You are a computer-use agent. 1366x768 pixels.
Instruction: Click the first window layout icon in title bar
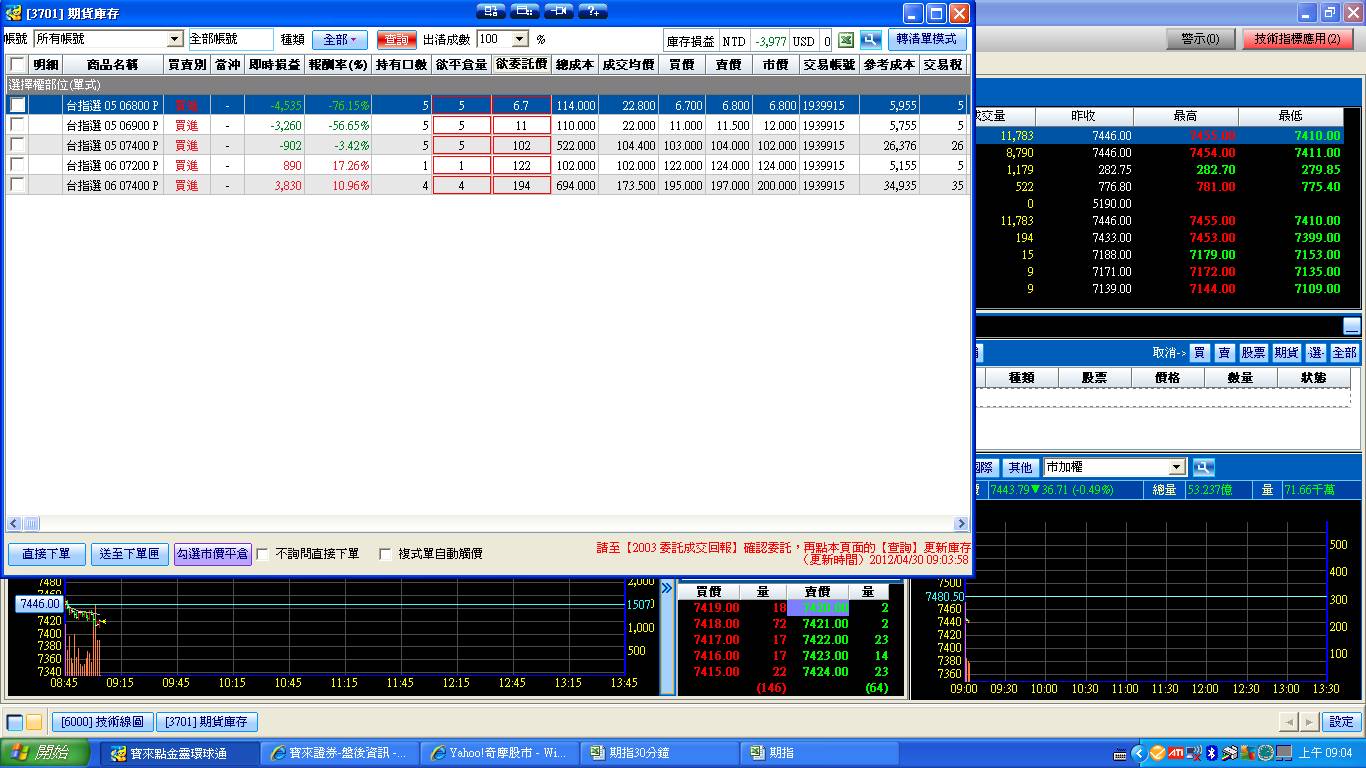(491, 11)
